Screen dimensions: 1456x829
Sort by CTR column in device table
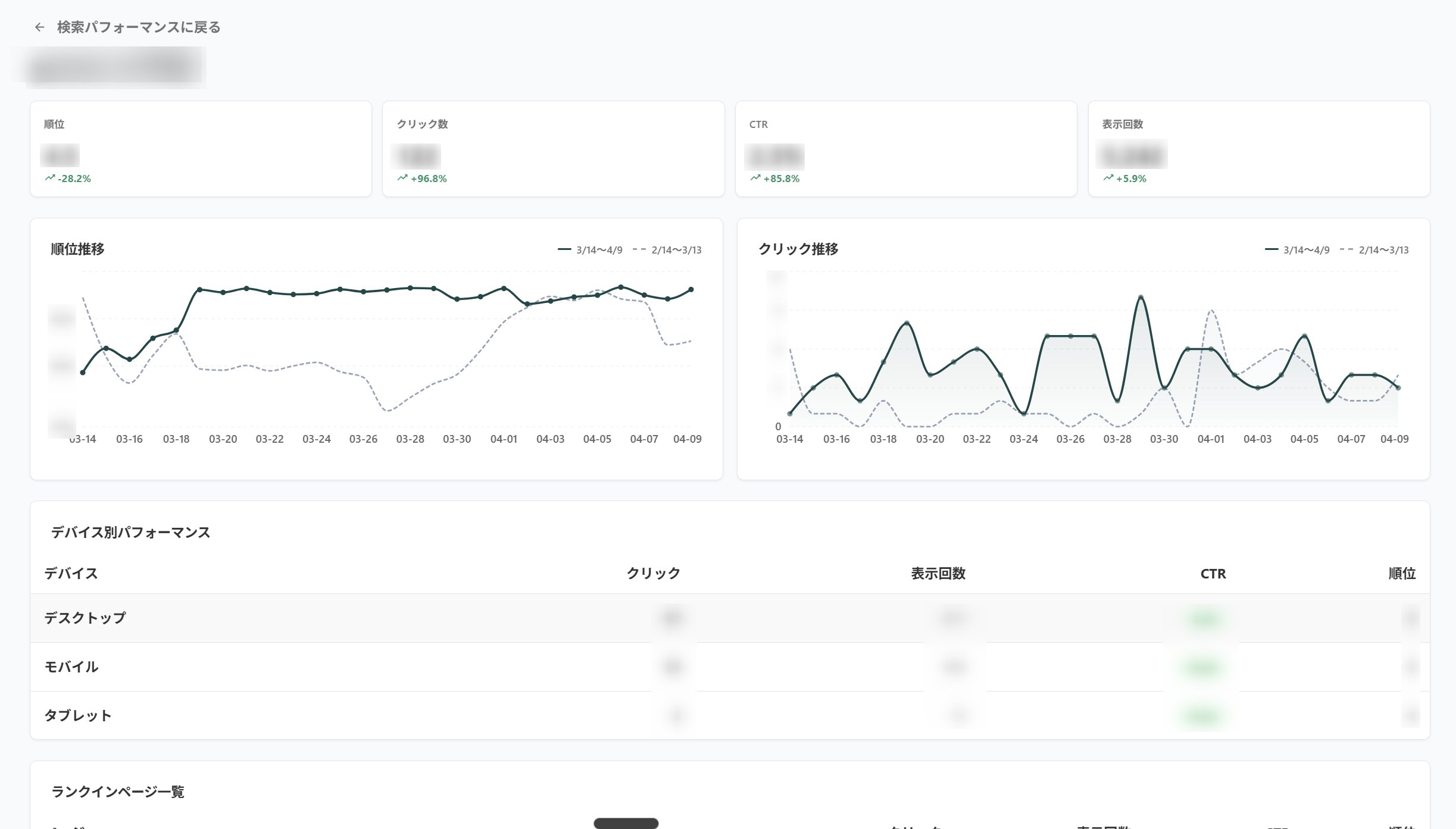point(1213,574)
